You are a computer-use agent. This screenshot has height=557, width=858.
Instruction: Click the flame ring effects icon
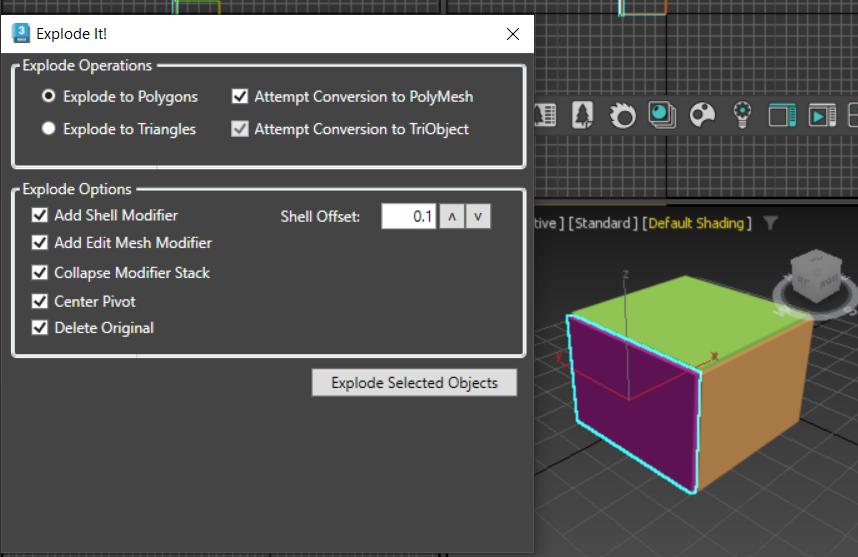pos(622,115)
